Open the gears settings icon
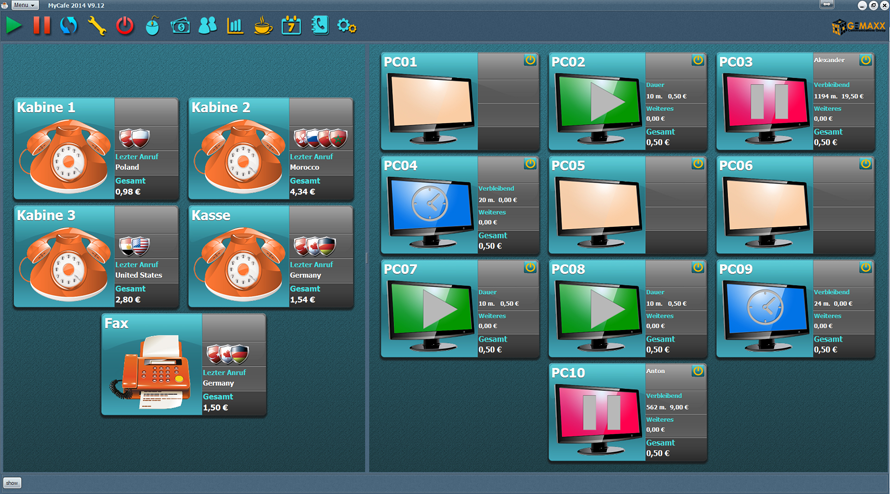Viewport: 890px width, 494px height. point(347,26)
